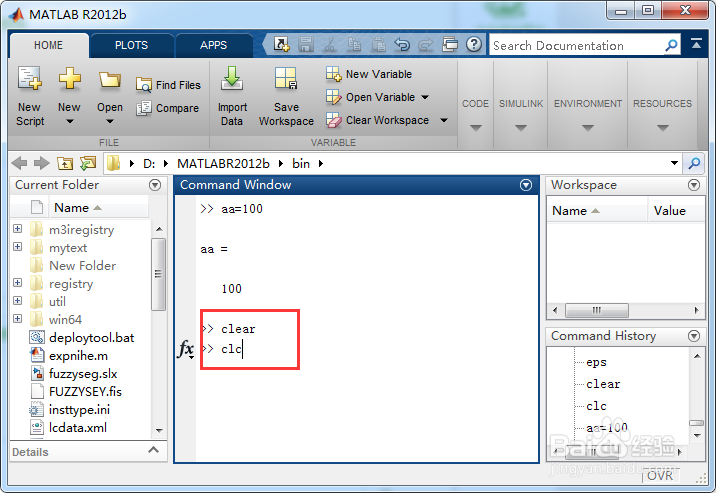The height and width of the screenshot is (493, 716).
Task: Click quick access save icon
Action: click(x=305, y=45)
